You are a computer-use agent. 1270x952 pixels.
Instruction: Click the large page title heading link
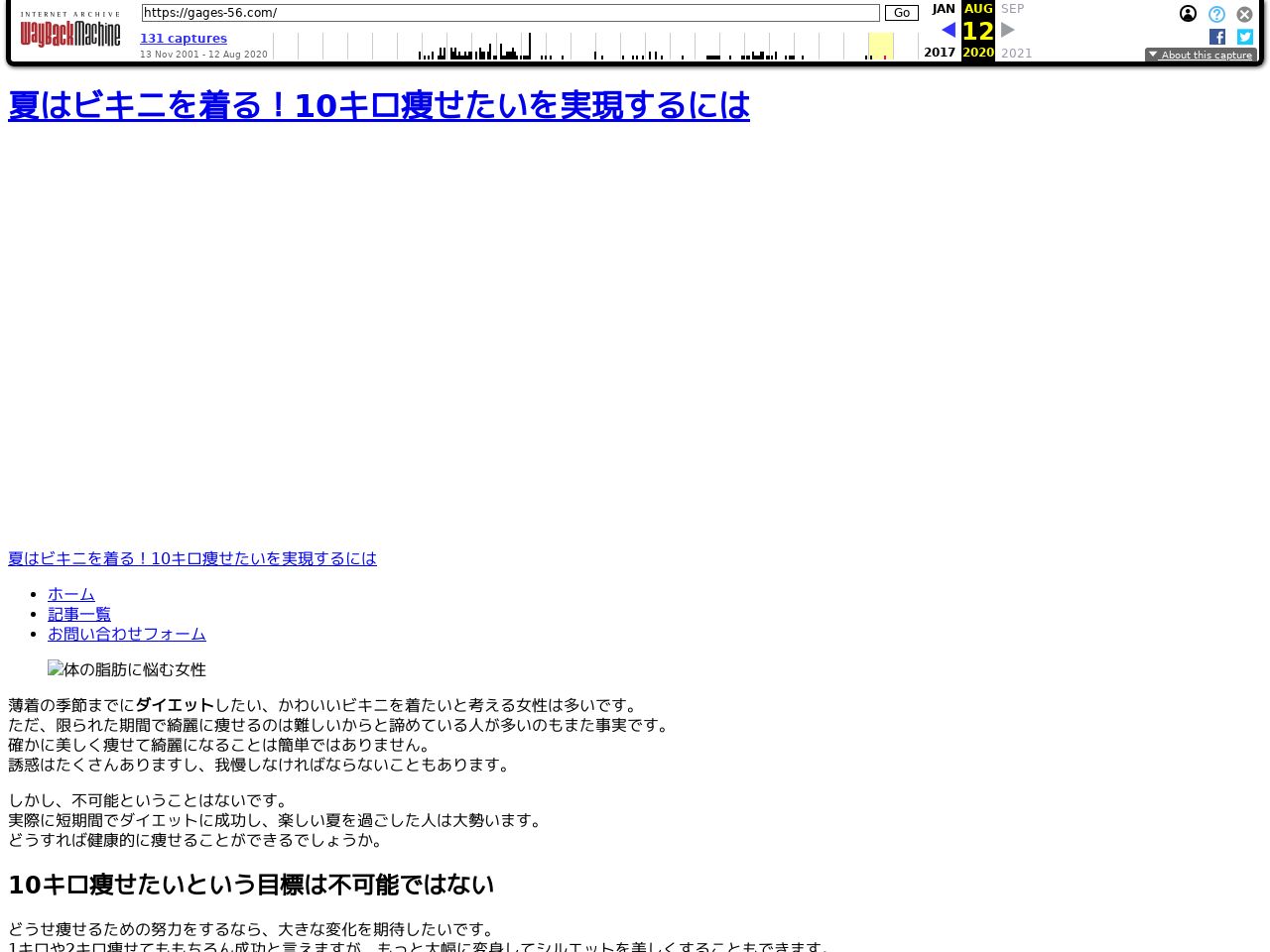point(379,105)
